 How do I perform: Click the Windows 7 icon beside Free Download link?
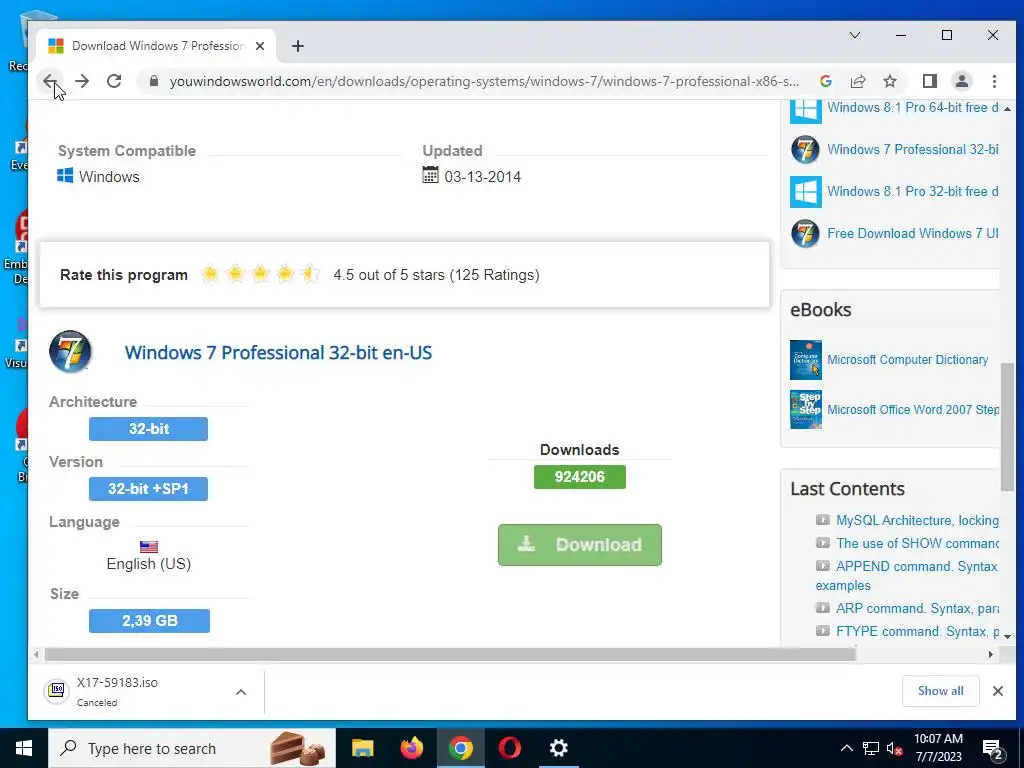pos(805,233)
